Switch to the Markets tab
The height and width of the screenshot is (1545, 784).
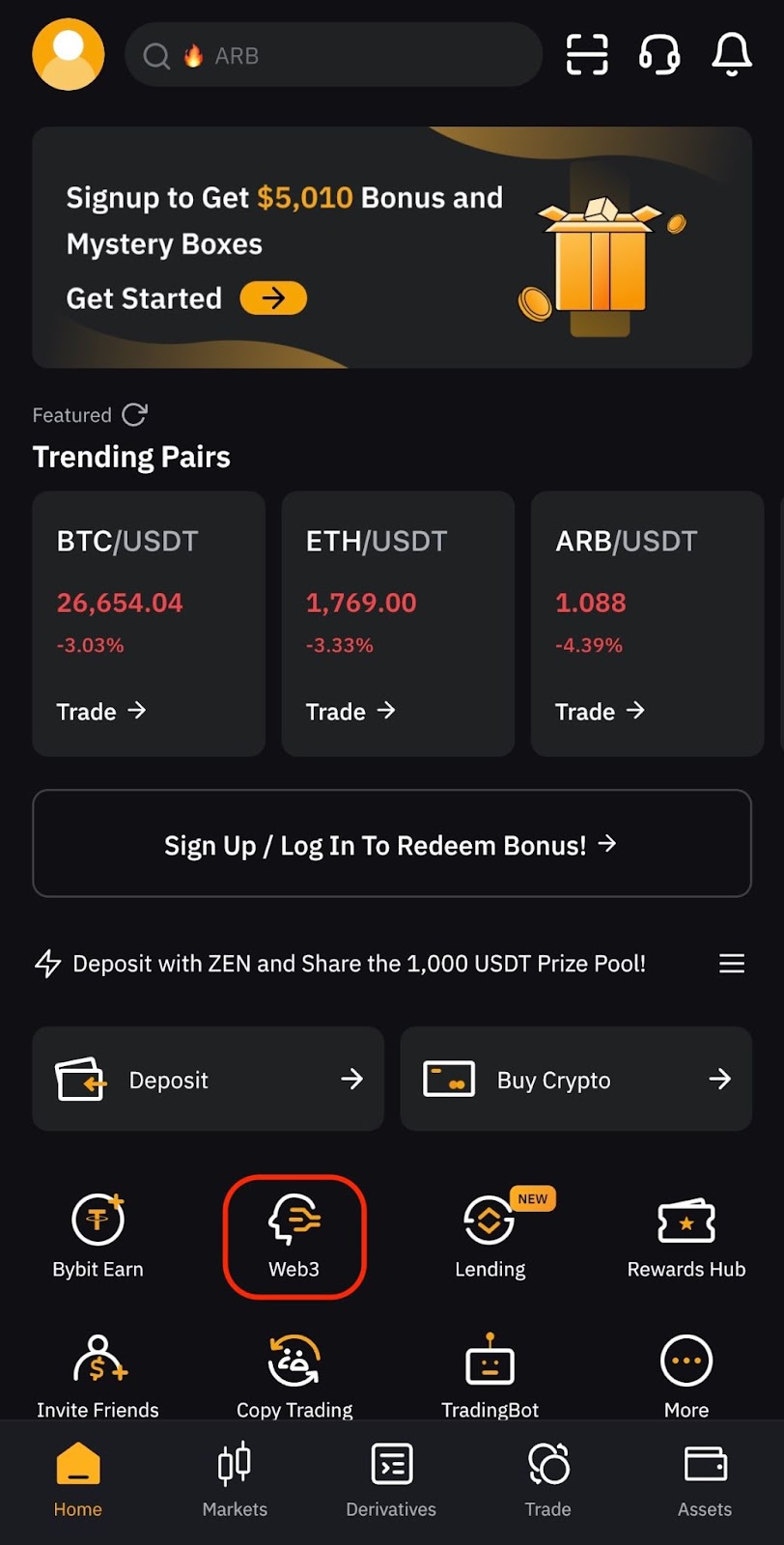(235, 1479)
